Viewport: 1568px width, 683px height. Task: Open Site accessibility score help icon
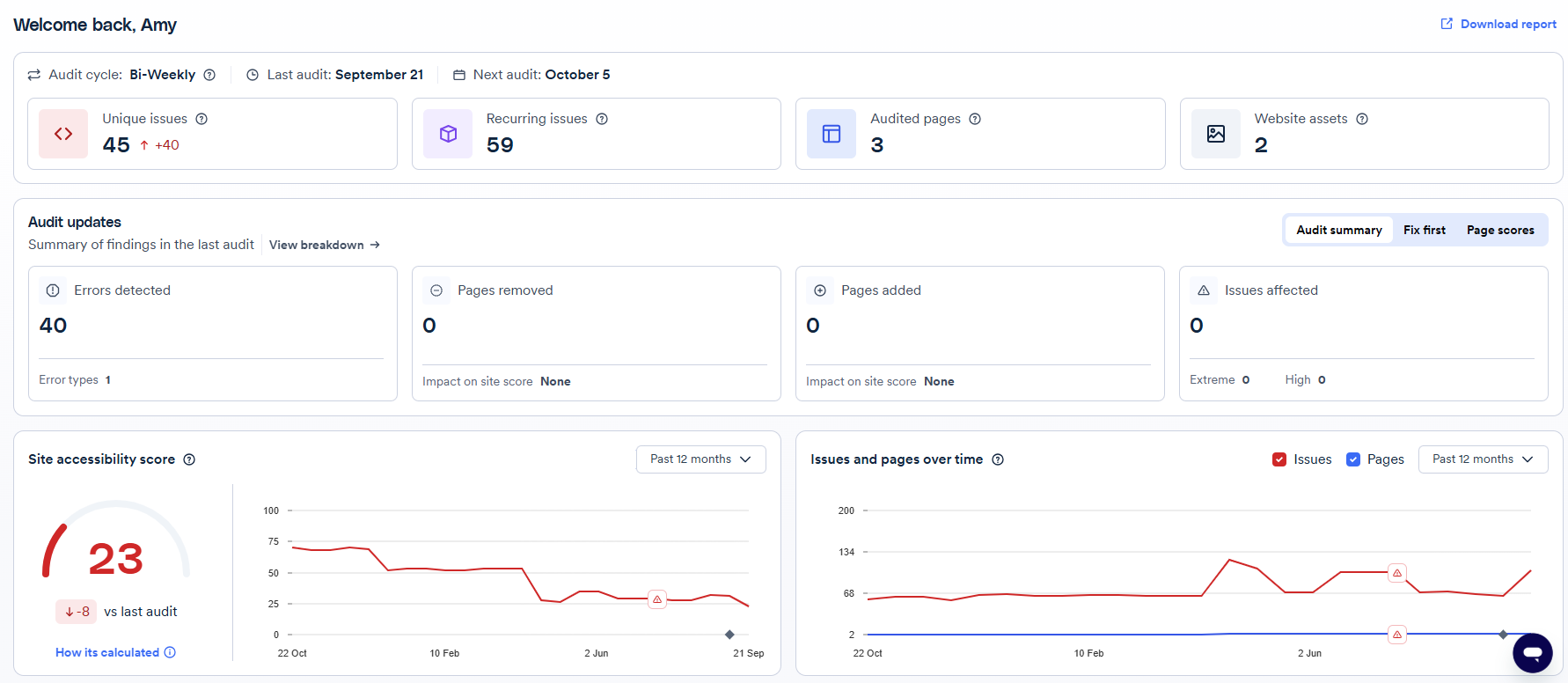tap(189, 459)
